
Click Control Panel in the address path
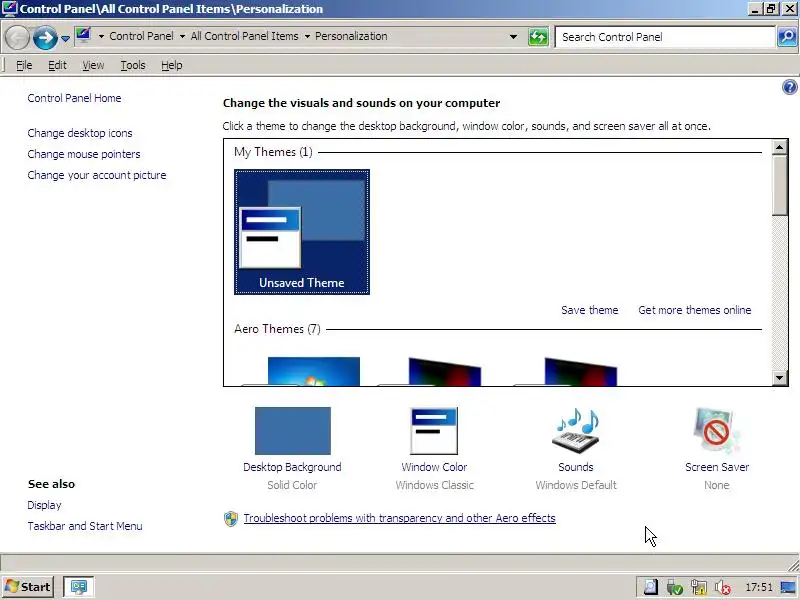141,36
